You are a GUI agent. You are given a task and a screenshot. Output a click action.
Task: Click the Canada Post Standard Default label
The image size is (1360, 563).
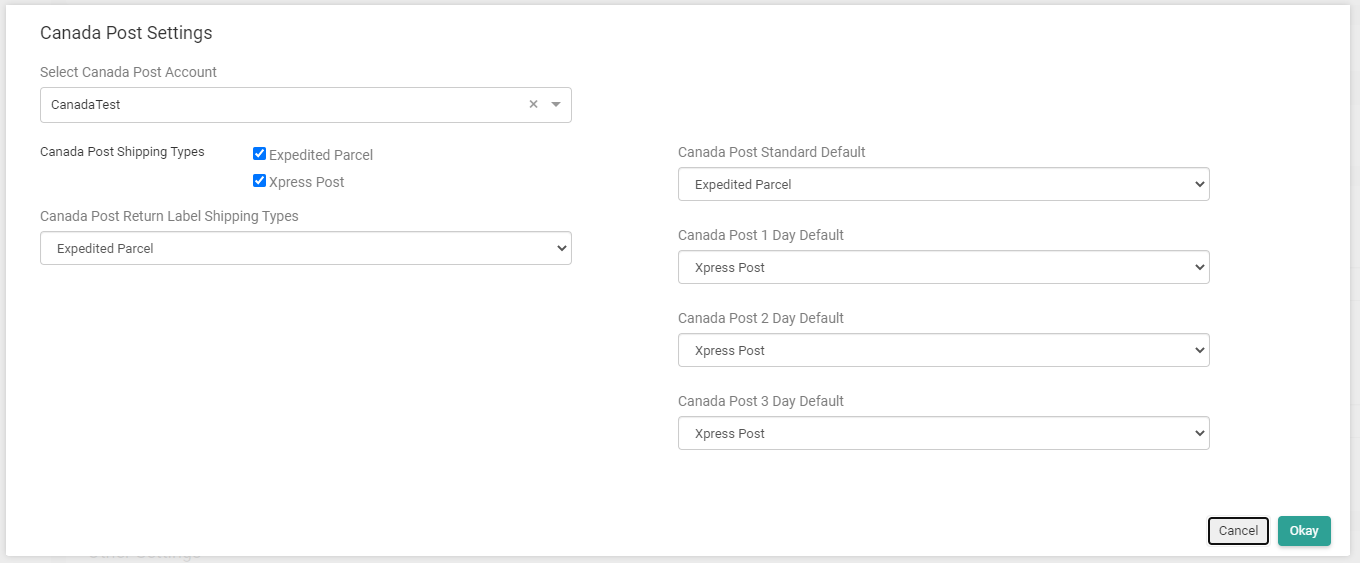772,152
